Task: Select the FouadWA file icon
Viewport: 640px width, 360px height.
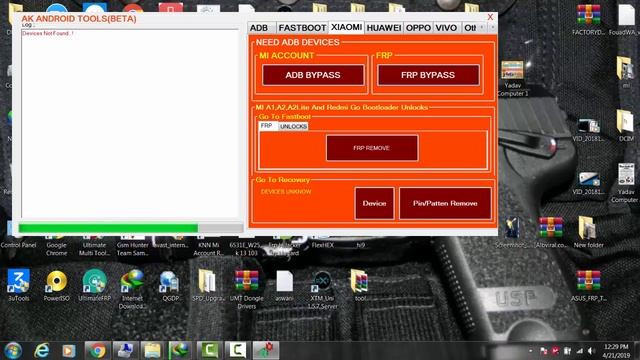Action: (625, 20)
